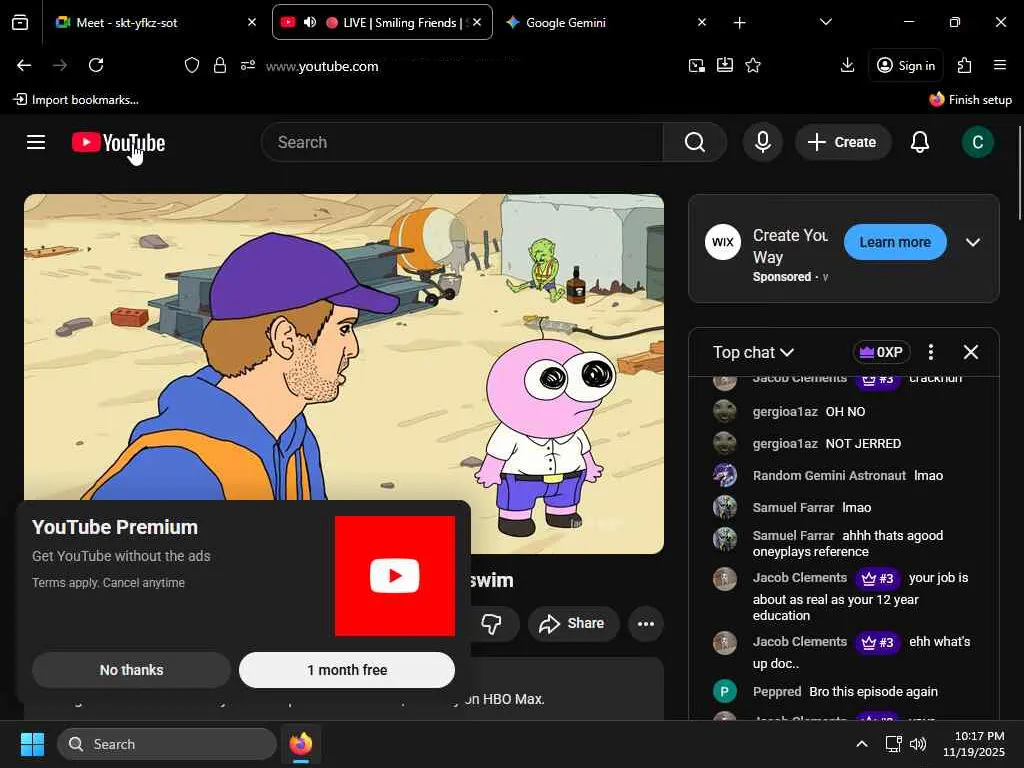Open network status in system tray
Viewport: 1024px width, 768px height.
click(893, 744)
